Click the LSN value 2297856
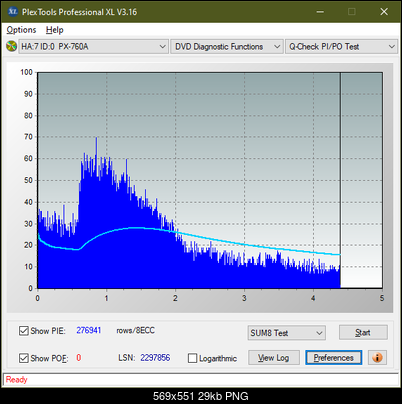 [155, 358]
